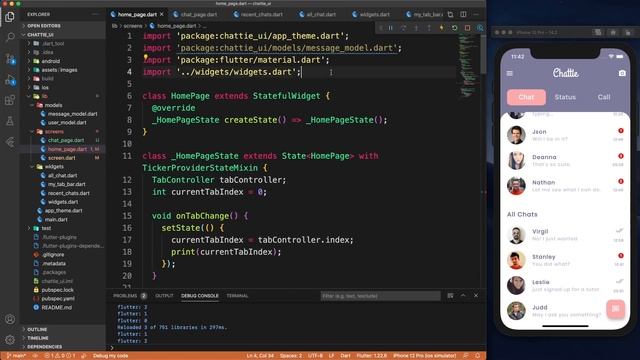Image resolution: width=640 pixels, height=360 pixels.
Task: Switch to the recent_chats.dart tab
Action: point(261,14)
